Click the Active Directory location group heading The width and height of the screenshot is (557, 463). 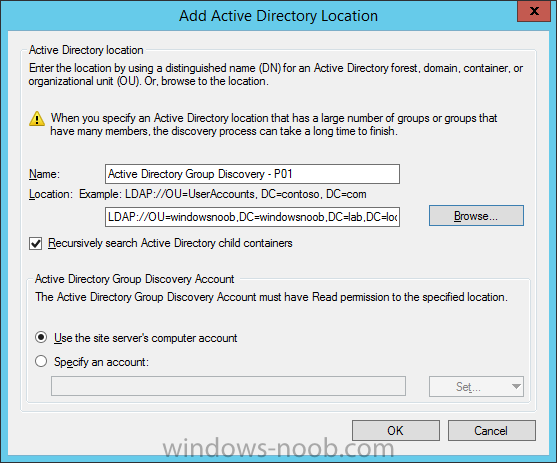pos(86,50)
